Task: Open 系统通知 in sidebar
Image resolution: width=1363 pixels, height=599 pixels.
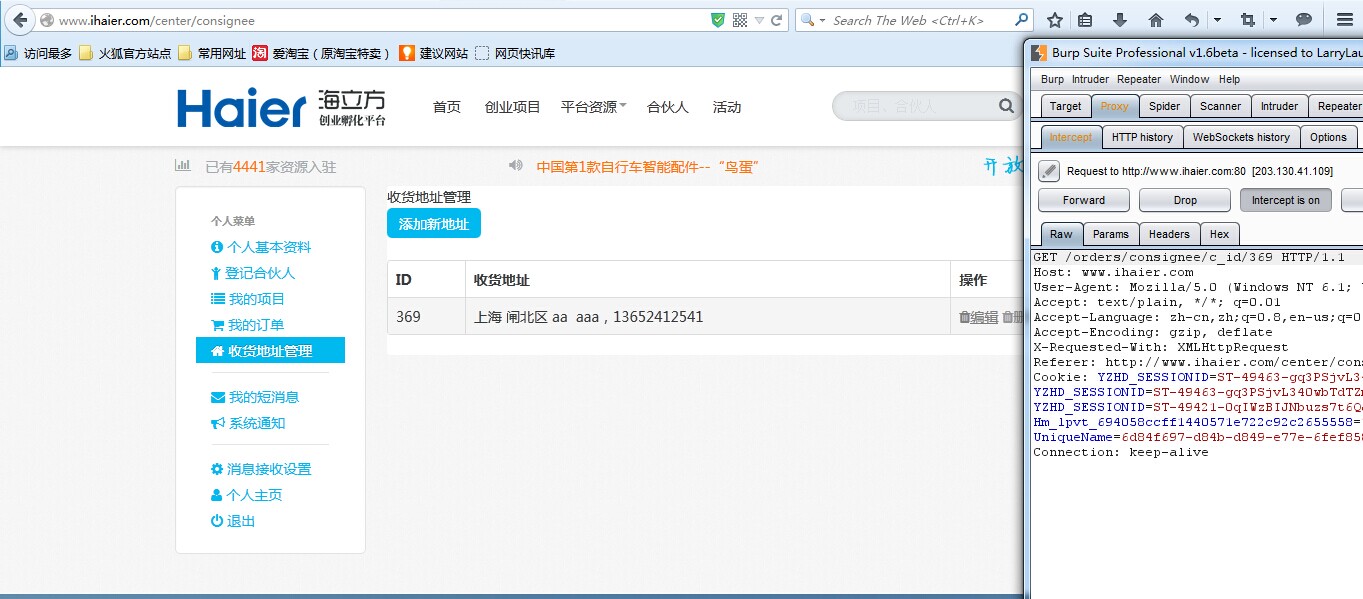Action: click(x=248, y=423)
